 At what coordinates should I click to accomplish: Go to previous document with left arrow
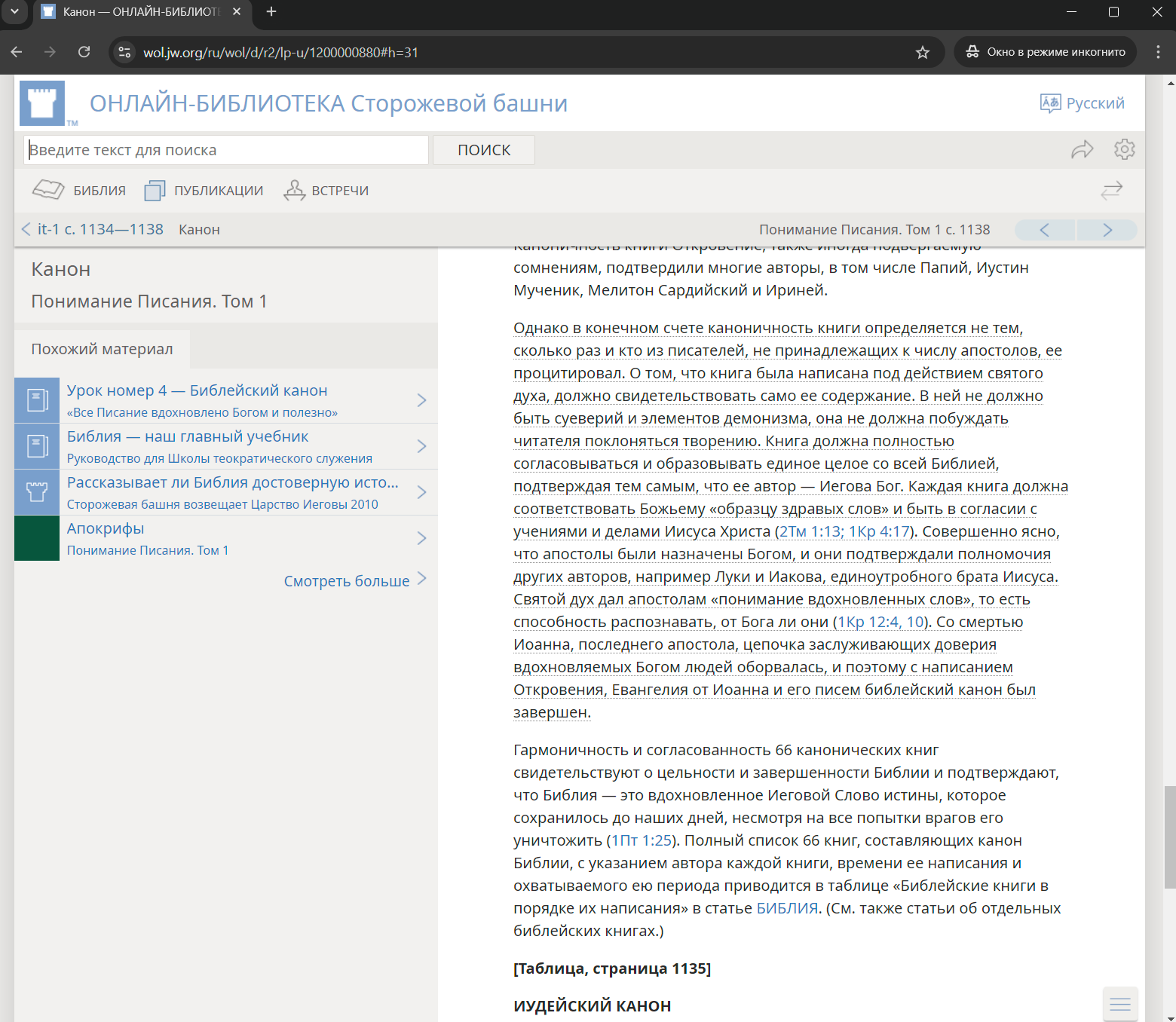click(x=1045, y=230)
